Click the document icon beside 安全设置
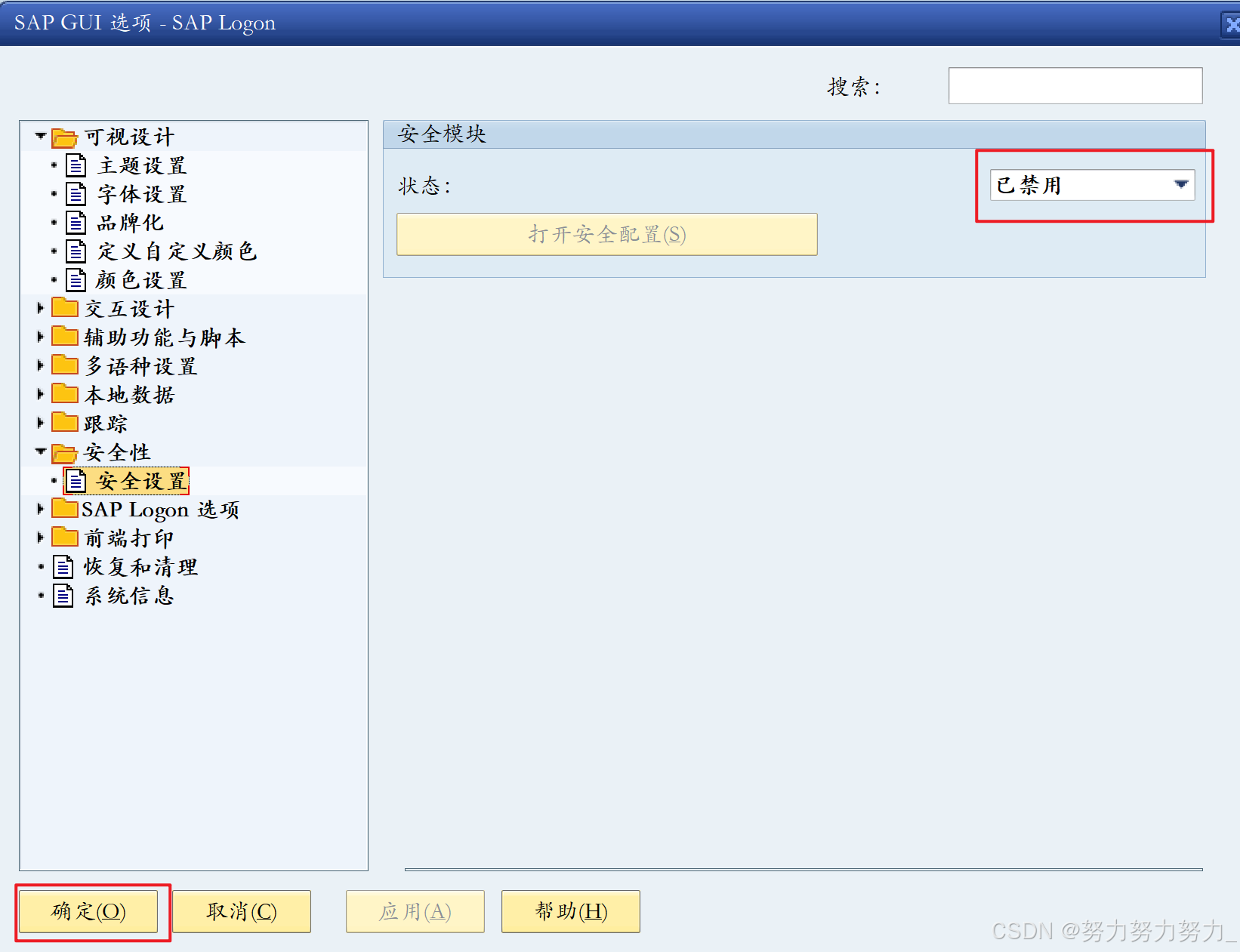 [76, 481]
